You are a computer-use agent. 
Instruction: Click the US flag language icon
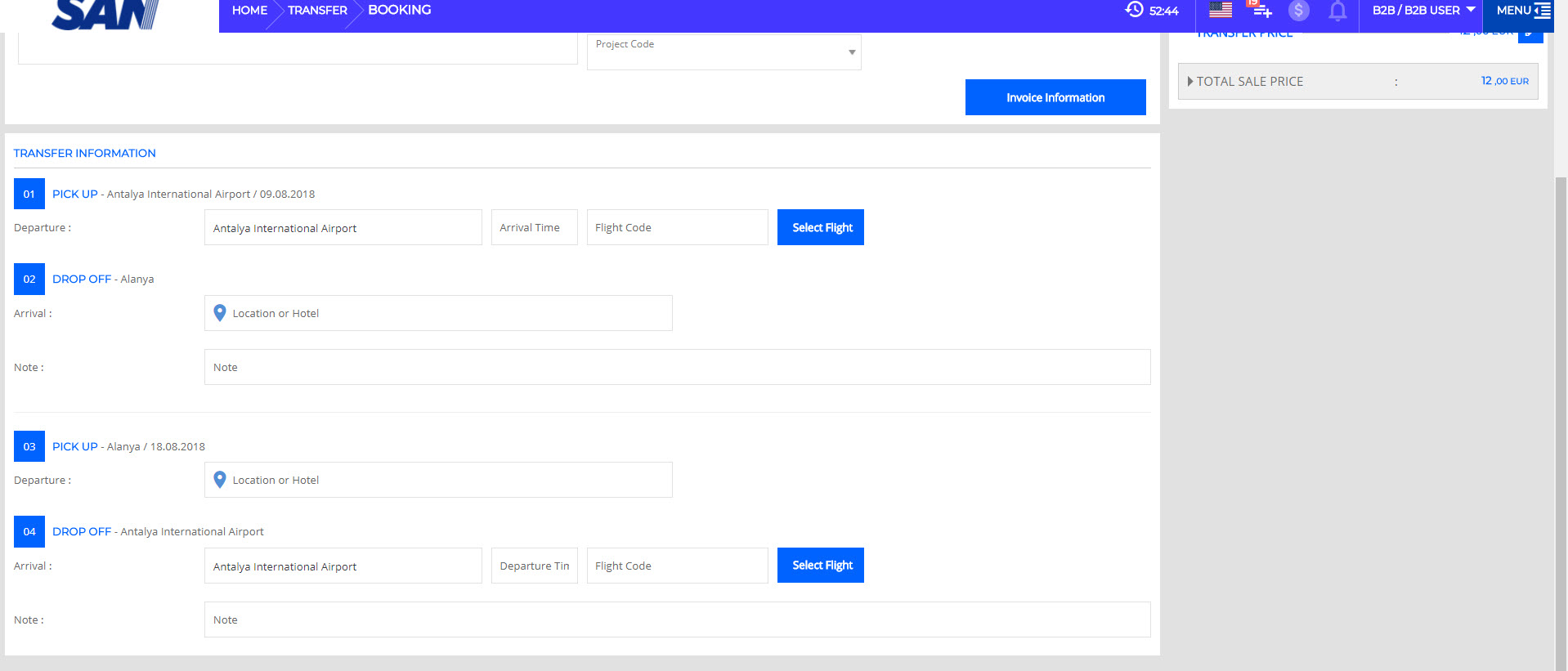click(1220, 10)
